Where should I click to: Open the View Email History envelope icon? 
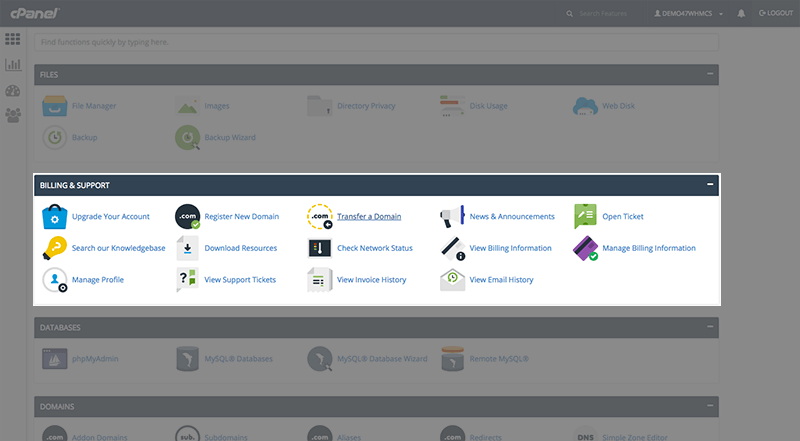pyautogui.click(x=453, y=280)
